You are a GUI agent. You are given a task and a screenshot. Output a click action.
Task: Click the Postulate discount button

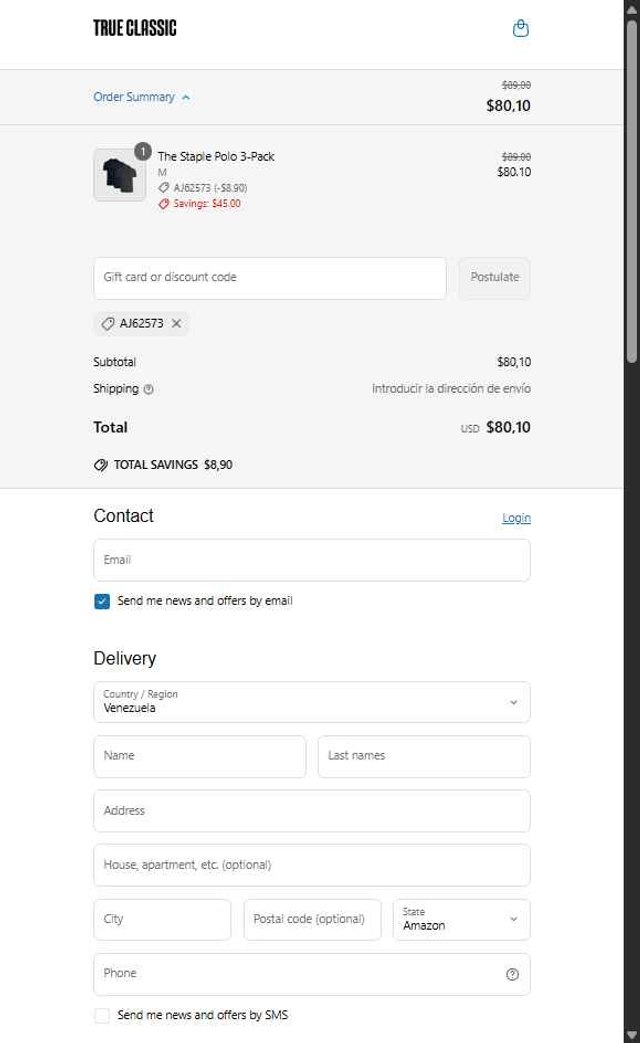click(494, 277)
